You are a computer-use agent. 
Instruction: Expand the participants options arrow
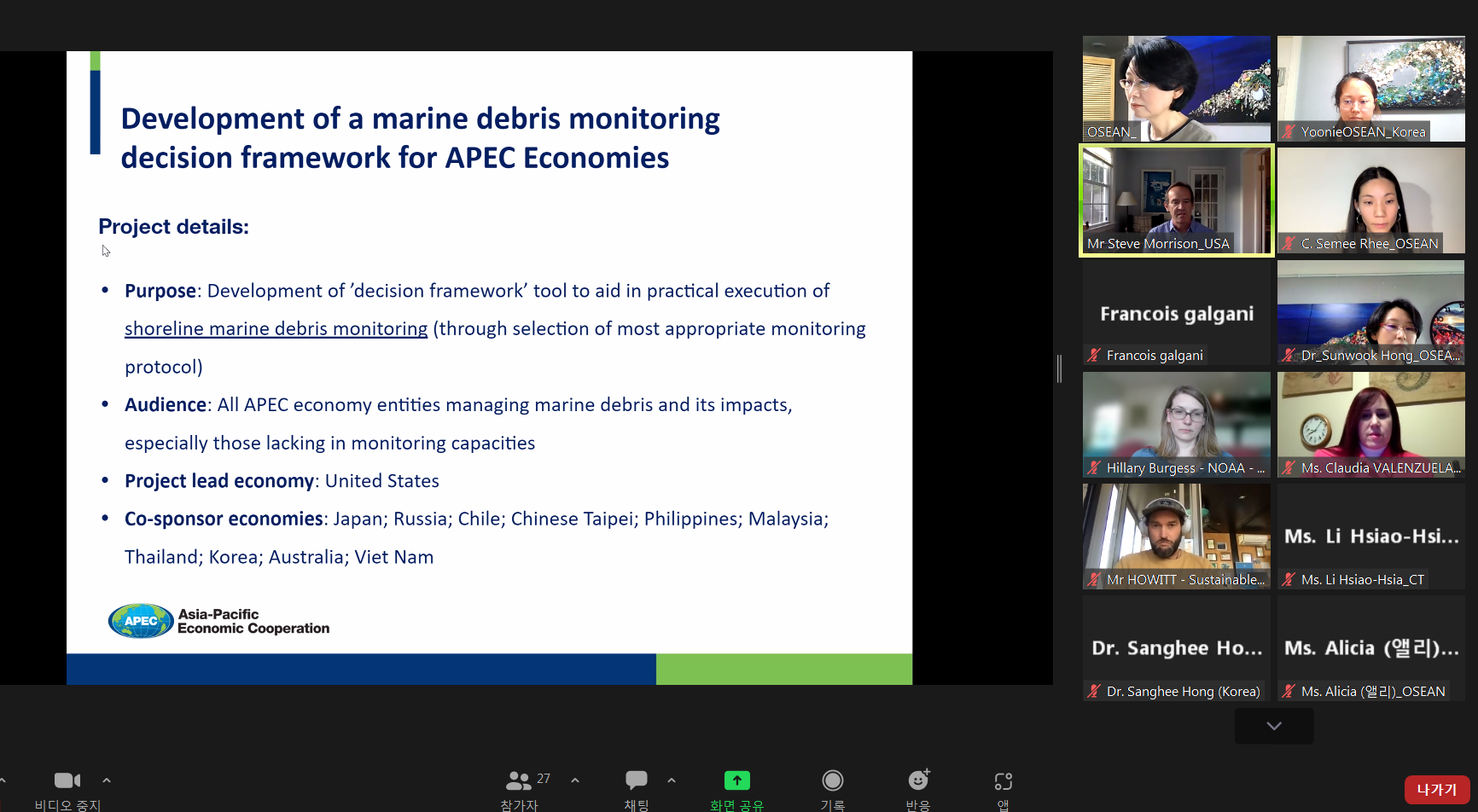[x=575, y=780]
